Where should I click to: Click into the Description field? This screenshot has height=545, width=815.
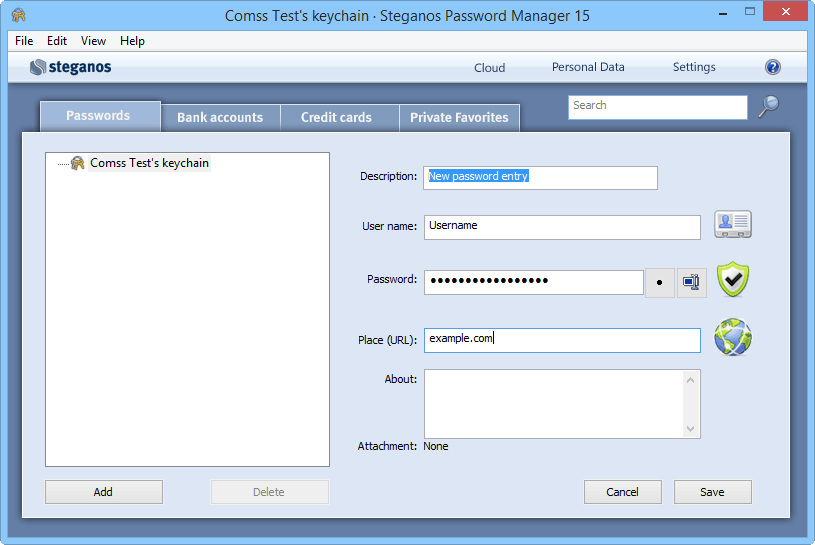coord(540,178)
